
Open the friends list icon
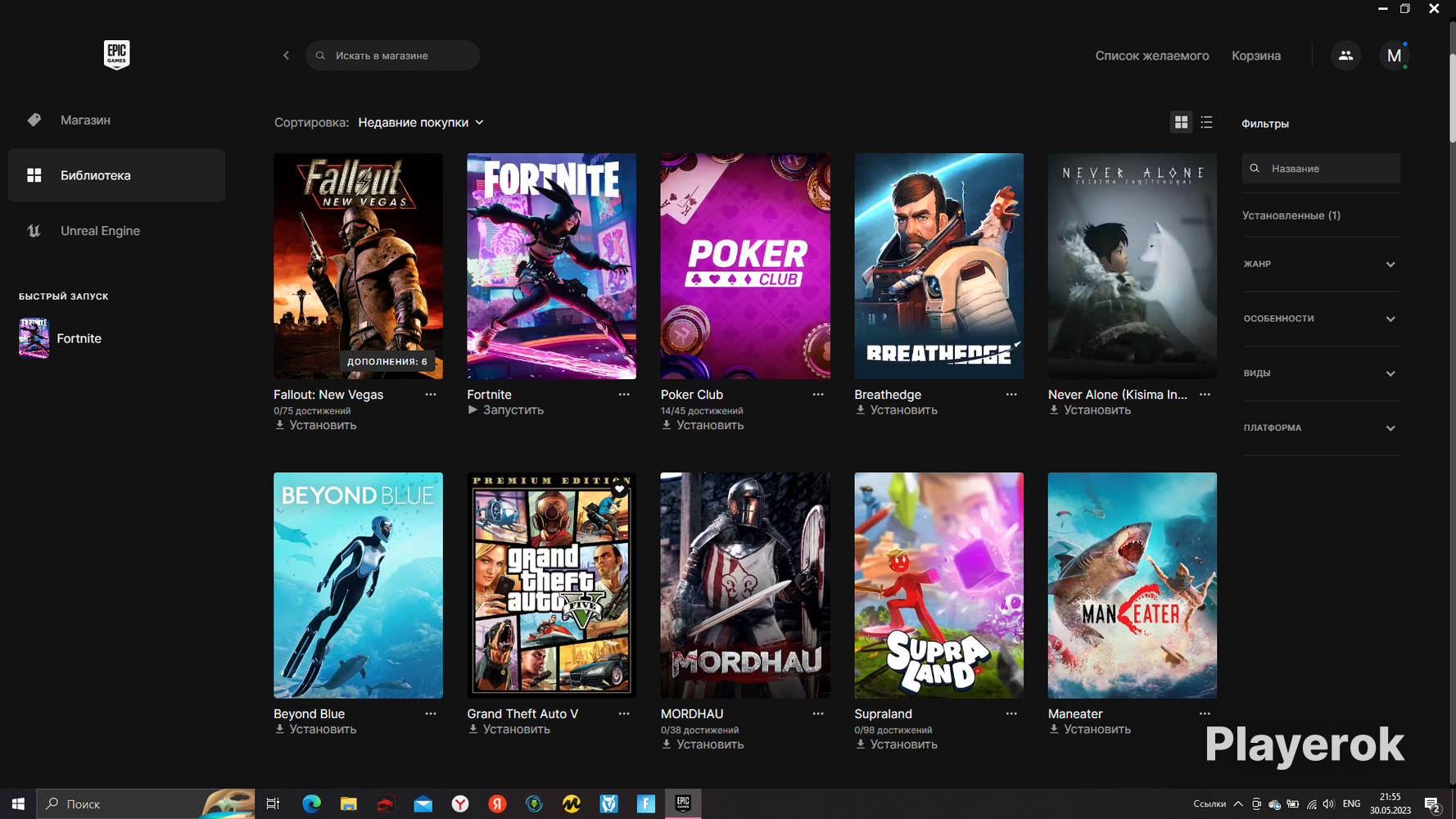tap(1345, 56)
